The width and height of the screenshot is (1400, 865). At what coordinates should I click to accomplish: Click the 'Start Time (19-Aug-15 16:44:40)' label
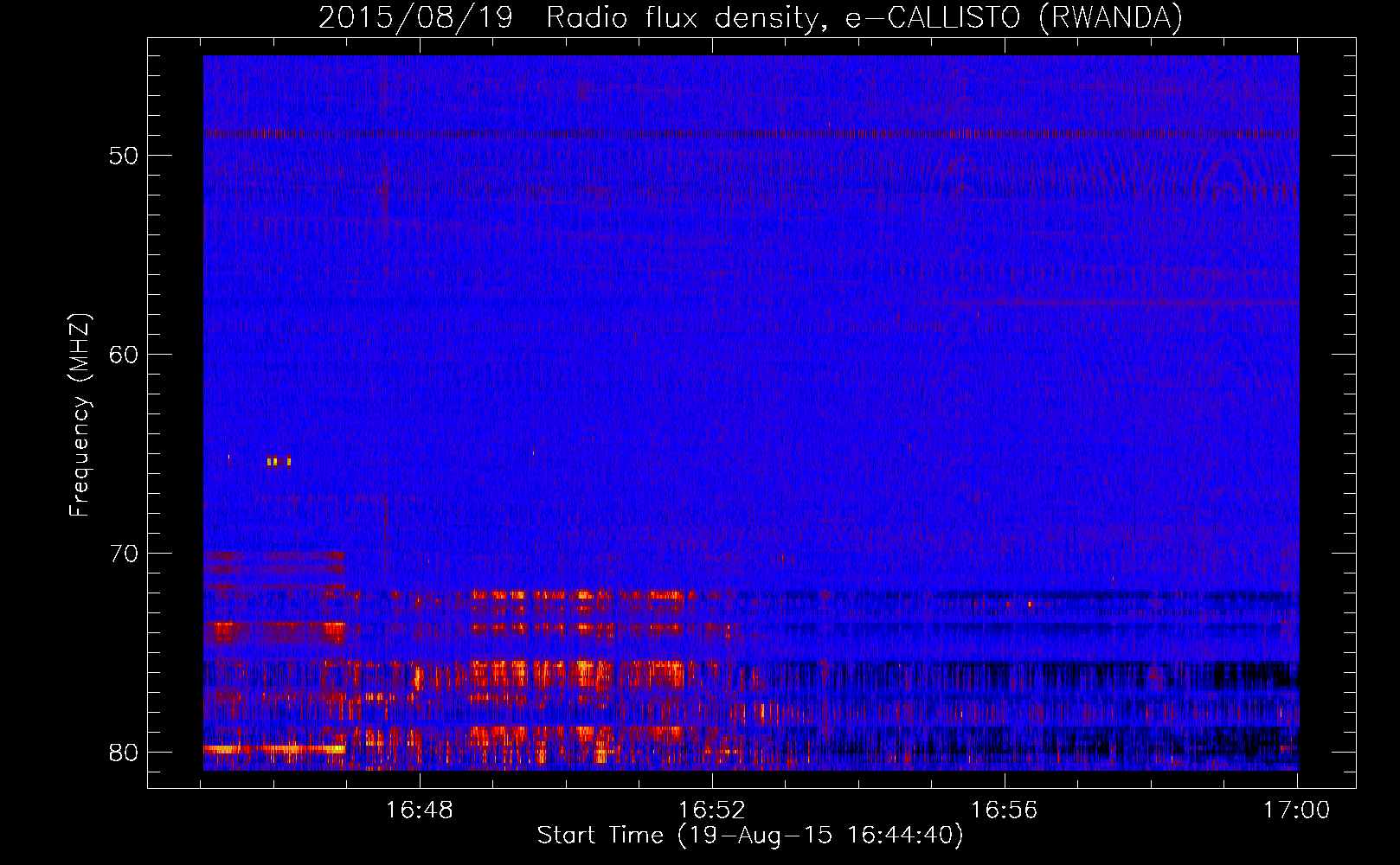click(750, 836)
